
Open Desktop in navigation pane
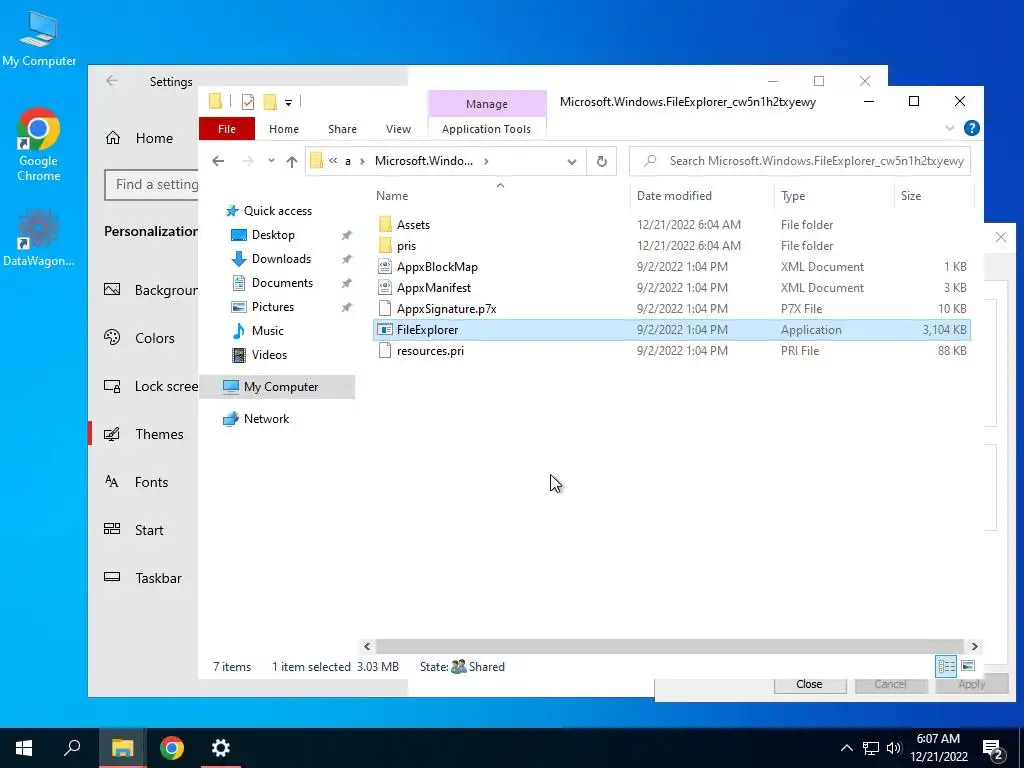coord(273,234)
